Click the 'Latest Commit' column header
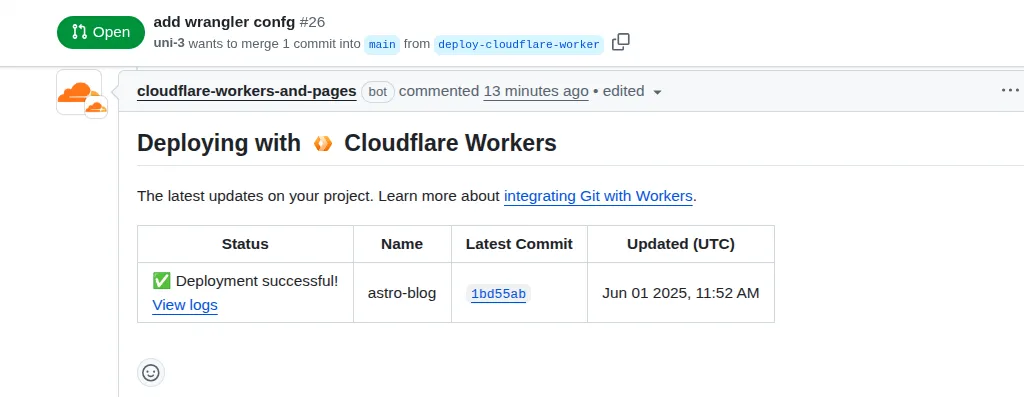Image resolution: width=1024 pixels, height=397 pixels. [519, 244]
